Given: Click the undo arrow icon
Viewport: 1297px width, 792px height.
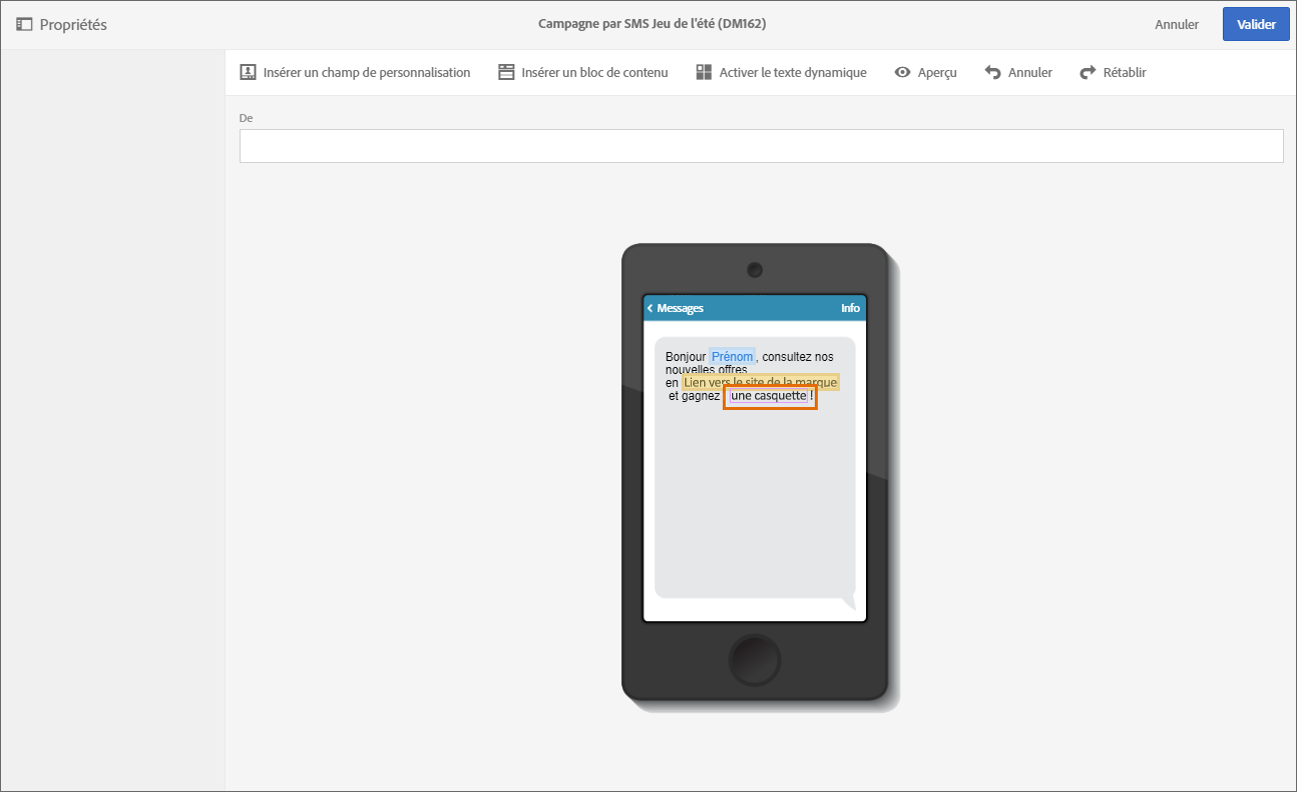Looking at the screenshot, I should (993, 72).
